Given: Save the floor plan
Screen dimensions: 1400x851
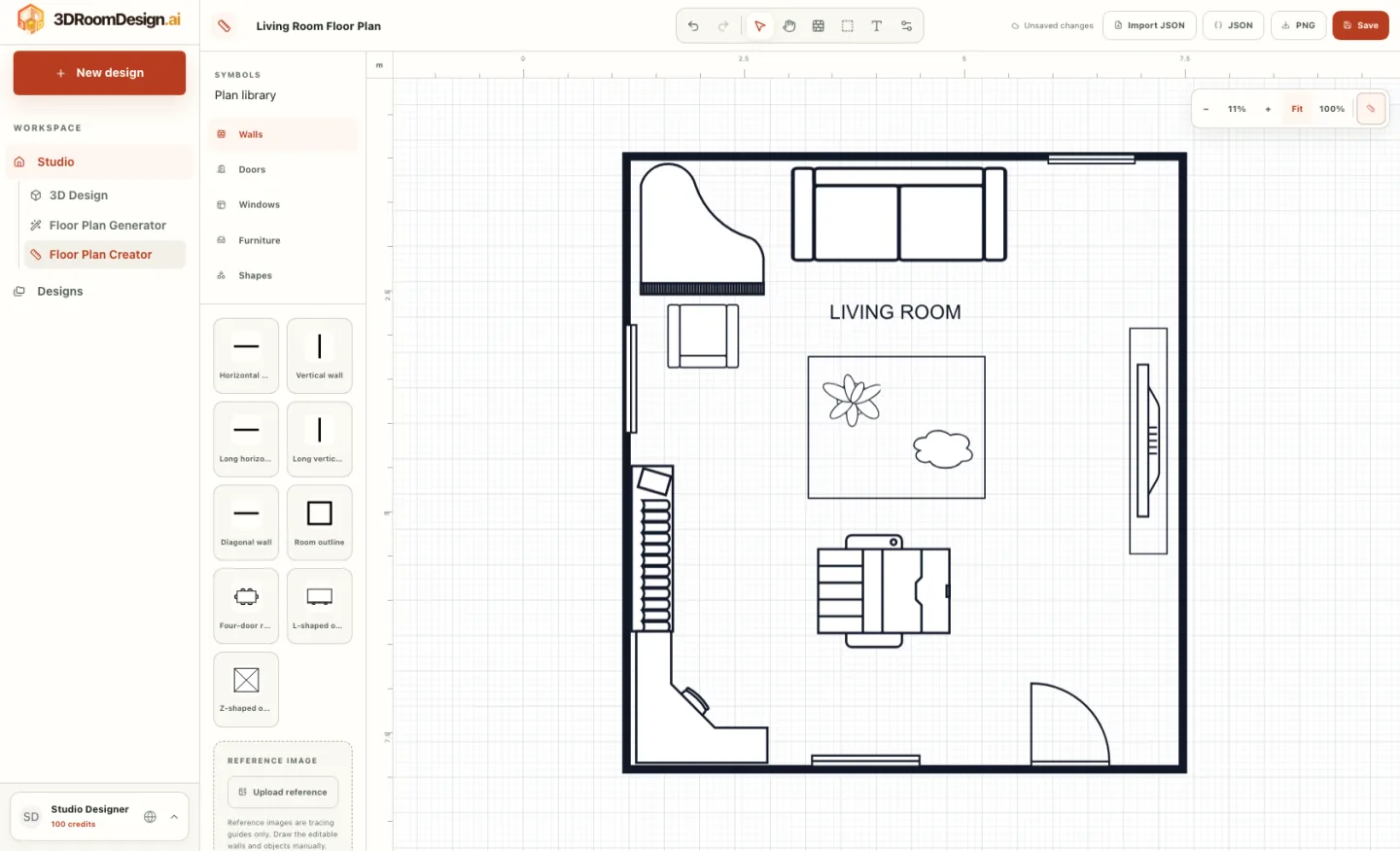Looking at the screenshot, I should coord(1360,25).
